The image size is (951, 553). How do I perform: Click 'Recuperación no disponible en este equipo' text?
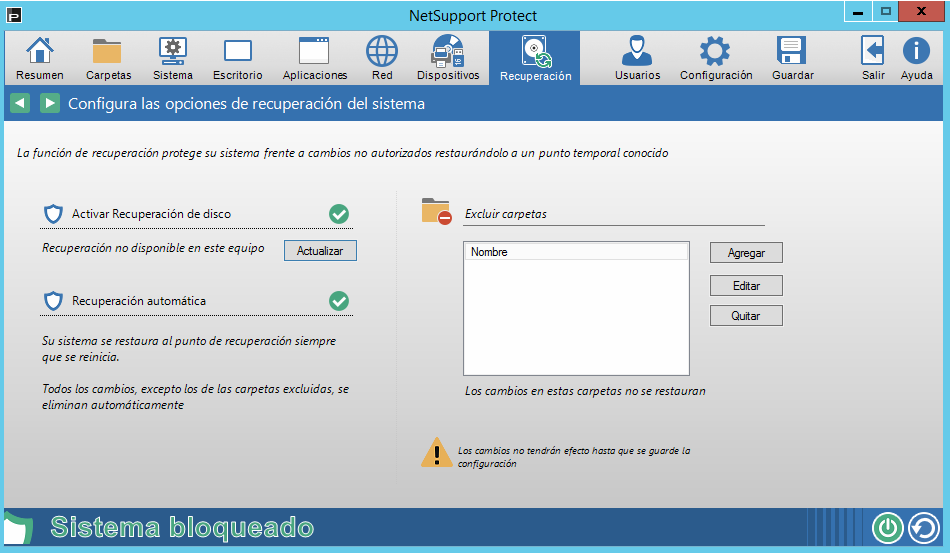(153, 248)
